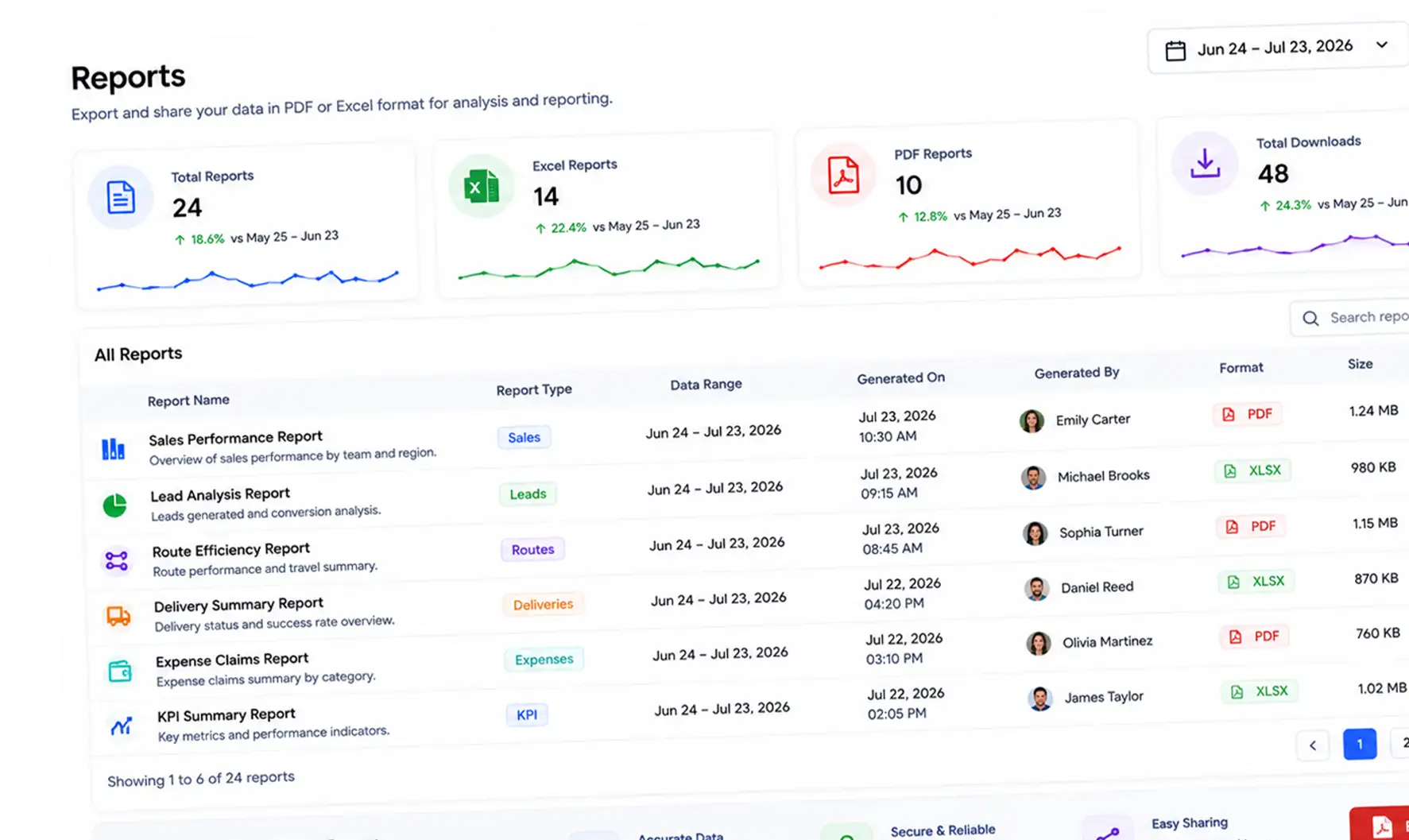
Task: Click the Lead Analysis Report pie icon
Action: [115, 505]
